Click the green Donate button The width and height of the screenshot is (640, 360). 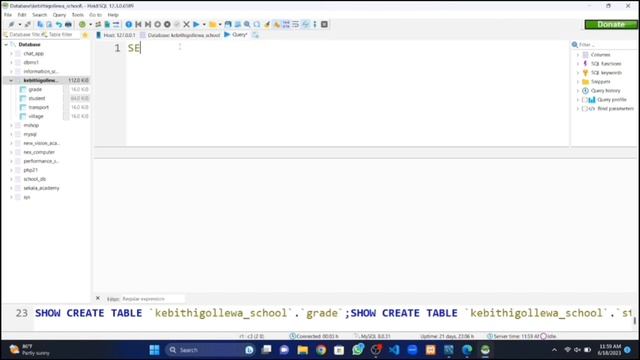pyautogui.click(x=611, y=24)
